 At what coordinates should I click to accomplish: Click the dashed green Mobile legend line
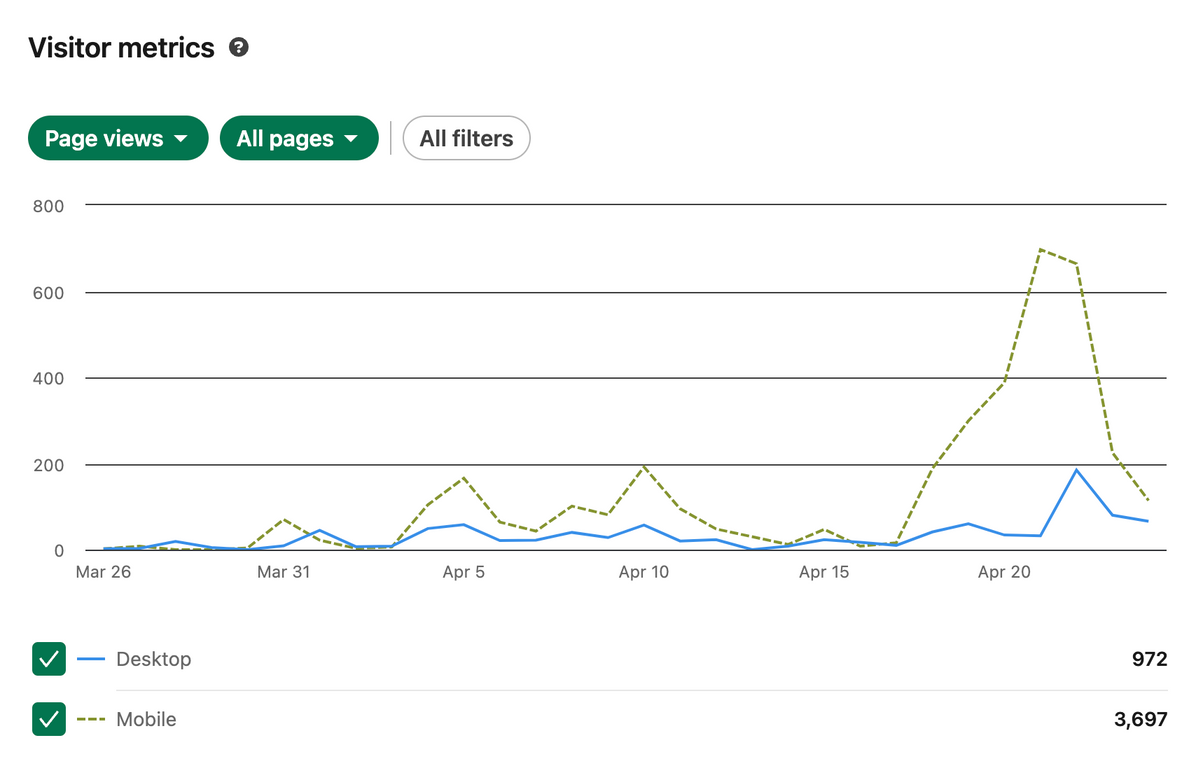(91, 719)
